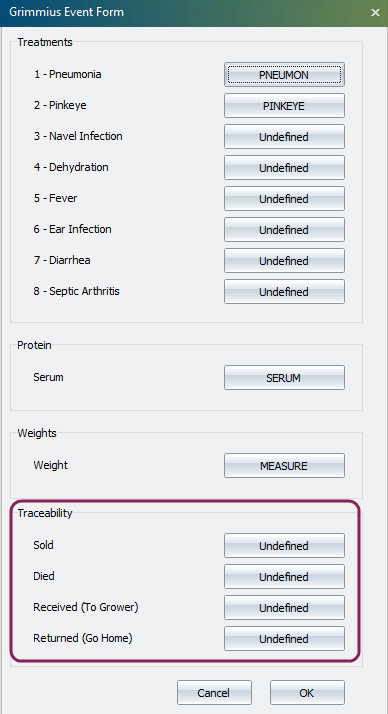This screenshot has width=388, height=714.
Task: Click Undefined next to Septic Arthritis
Action: [284, 291]
